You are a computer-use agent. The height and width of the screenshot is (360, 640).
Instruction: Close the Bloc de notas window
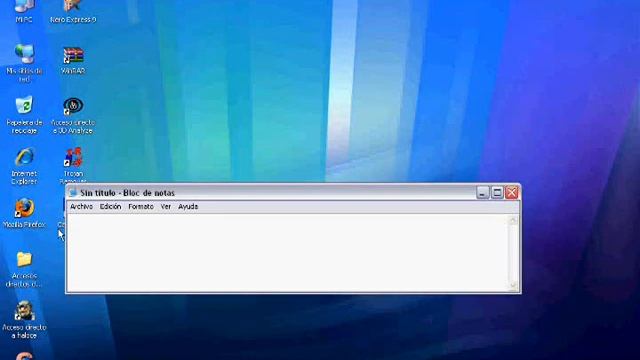click(x=511, y=193)
